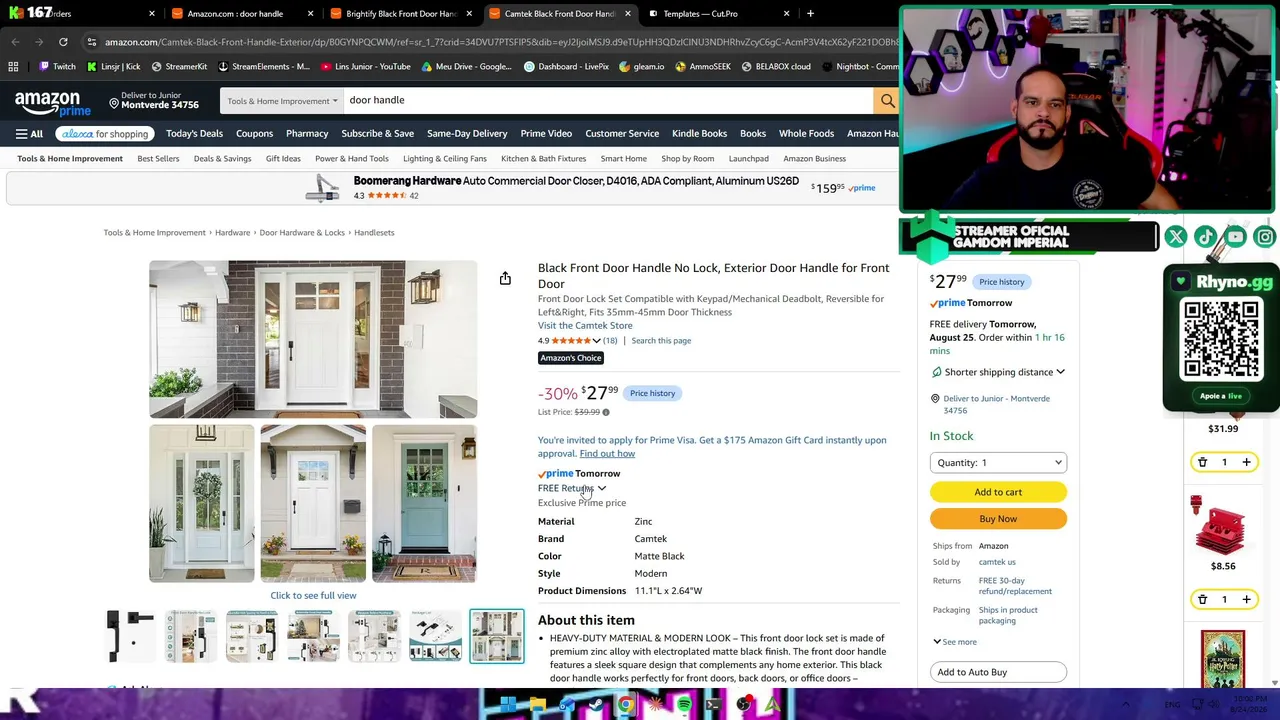Open Steam from the taskbar
1280x720 pixels.
pyautogui.click(x=596, y=705)
